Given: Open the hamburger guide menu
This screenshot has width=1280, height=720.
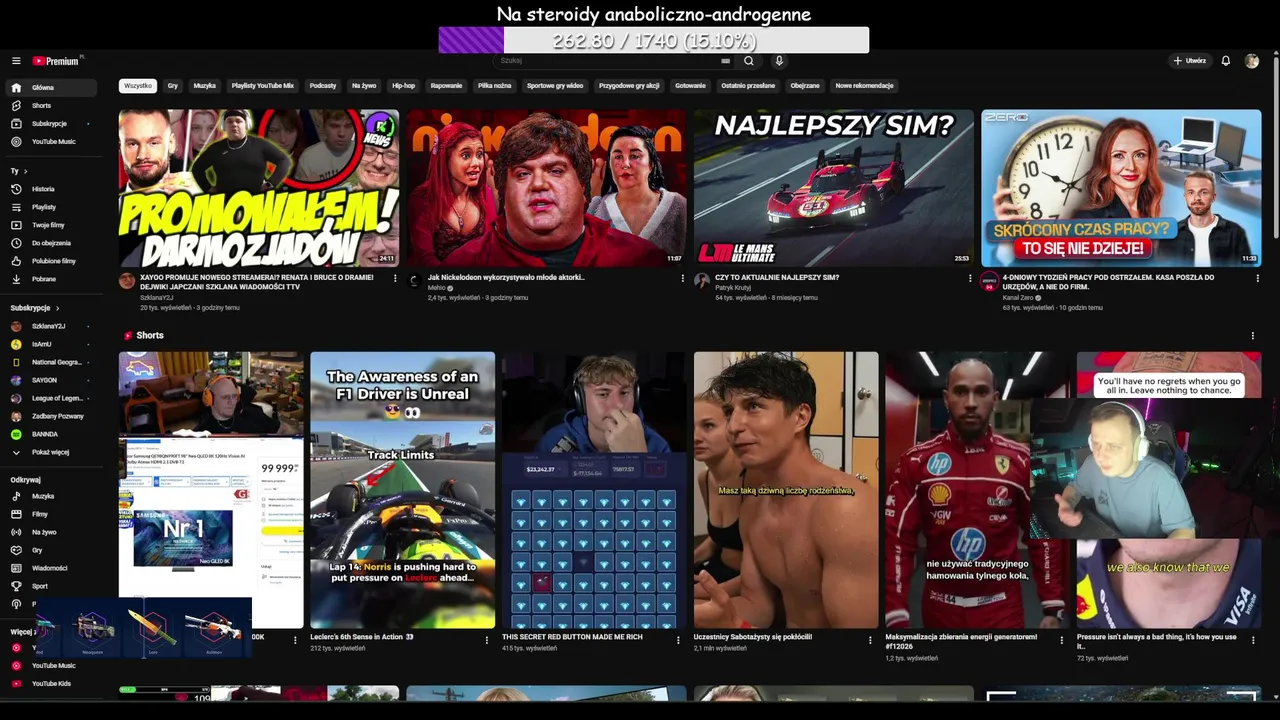Looking at the screenshot, I should point(16,61).
